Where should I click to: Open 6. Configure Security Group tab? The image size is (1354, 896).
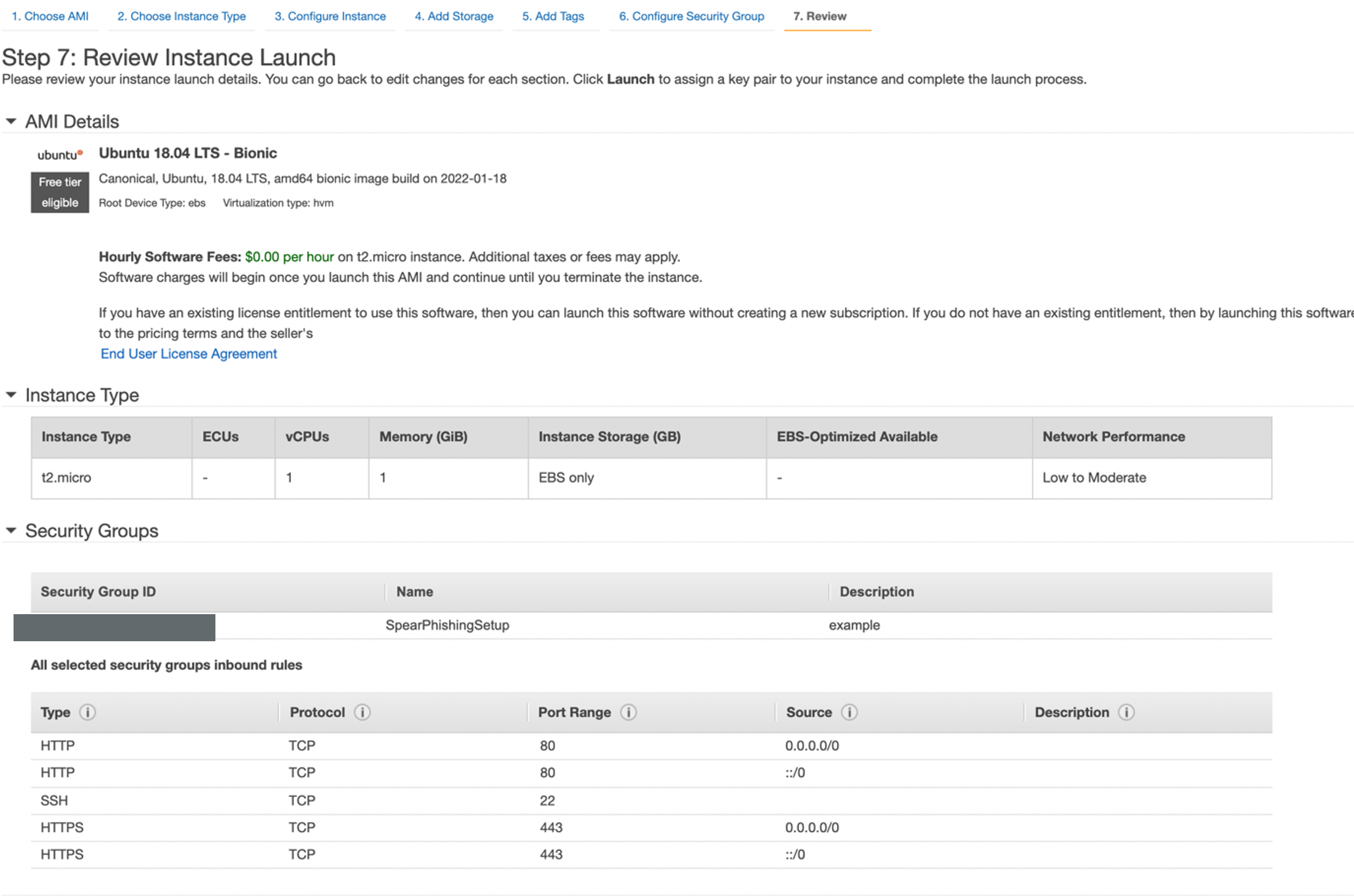click(691, 16)
